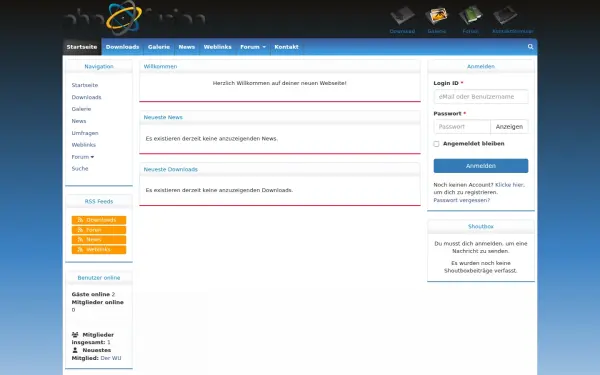600x375 pixels.
Task: Open Kontakt in the top menu bar
Action: 286,47
